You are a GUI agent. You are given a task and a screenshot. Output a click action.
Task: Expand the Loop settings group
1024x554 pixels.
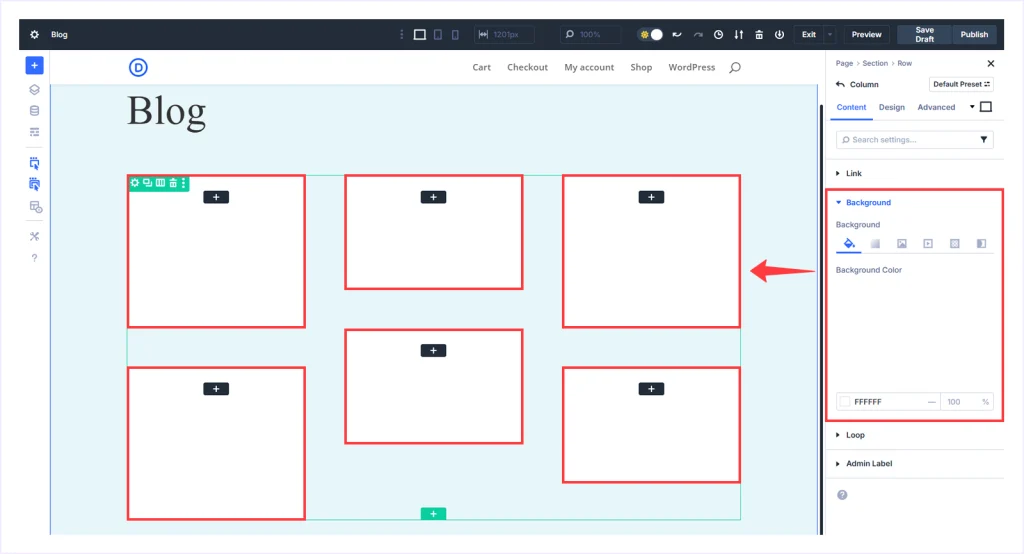(x=854, y=435)
